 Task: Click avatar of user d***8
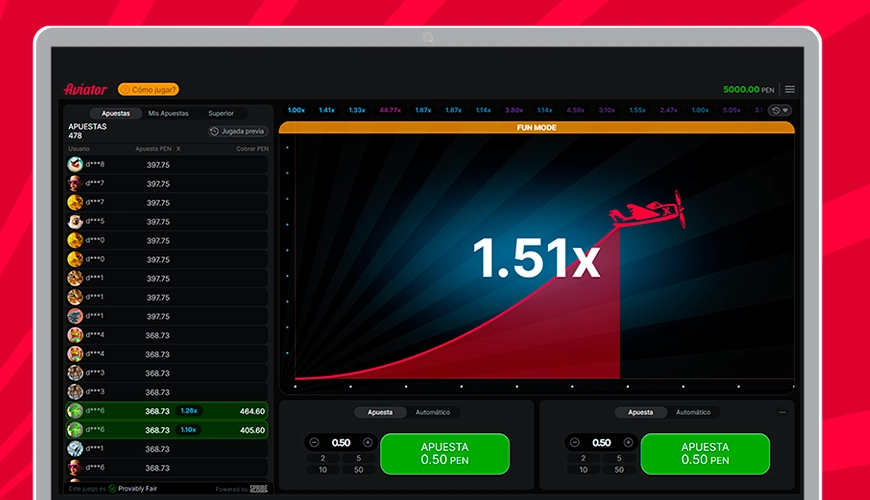pyautogui.click(x=75, y=164)
